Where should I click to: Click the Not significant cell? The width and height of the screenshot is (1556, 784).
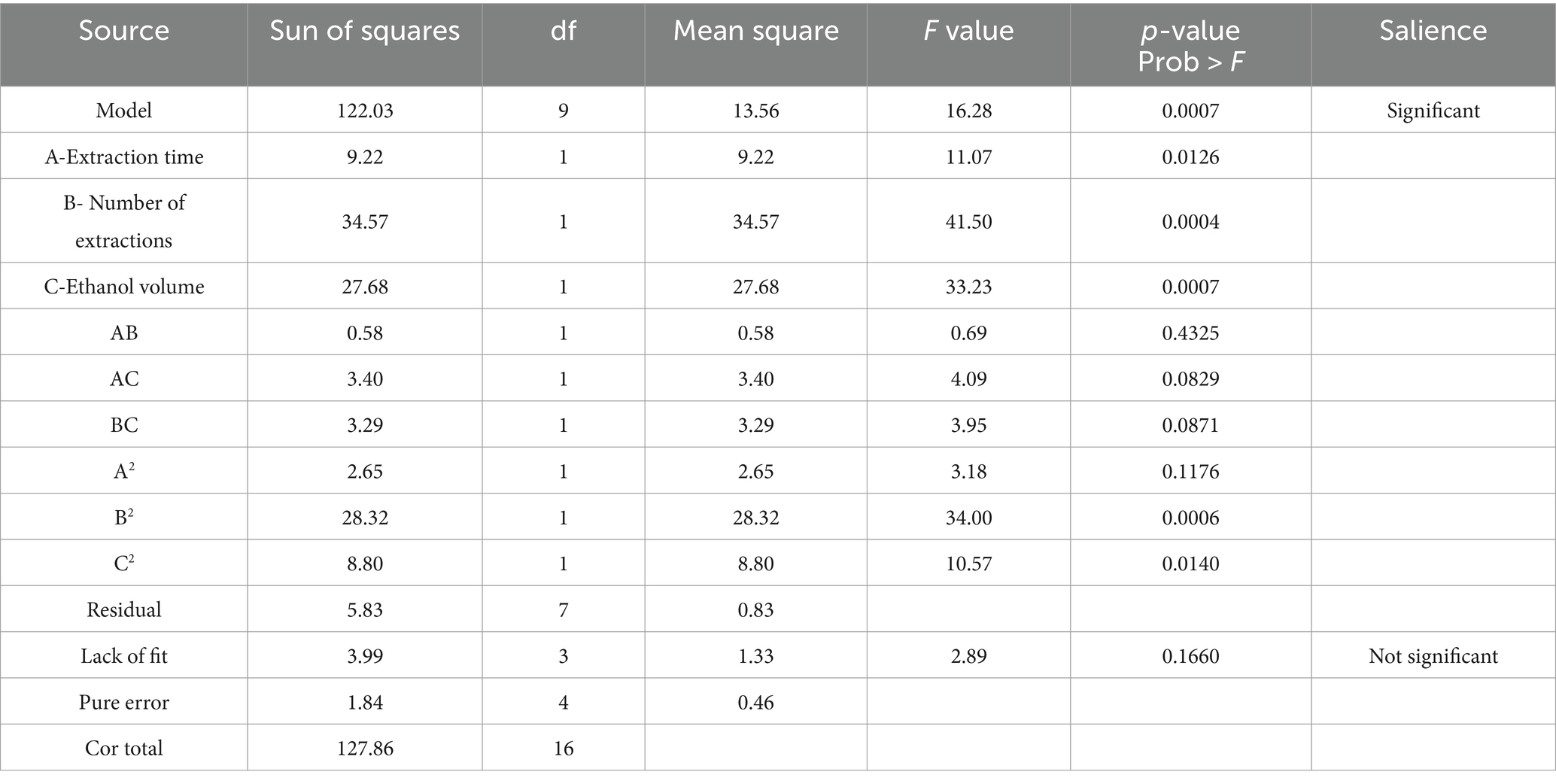pyautogui.click(x=1433, y=656)
